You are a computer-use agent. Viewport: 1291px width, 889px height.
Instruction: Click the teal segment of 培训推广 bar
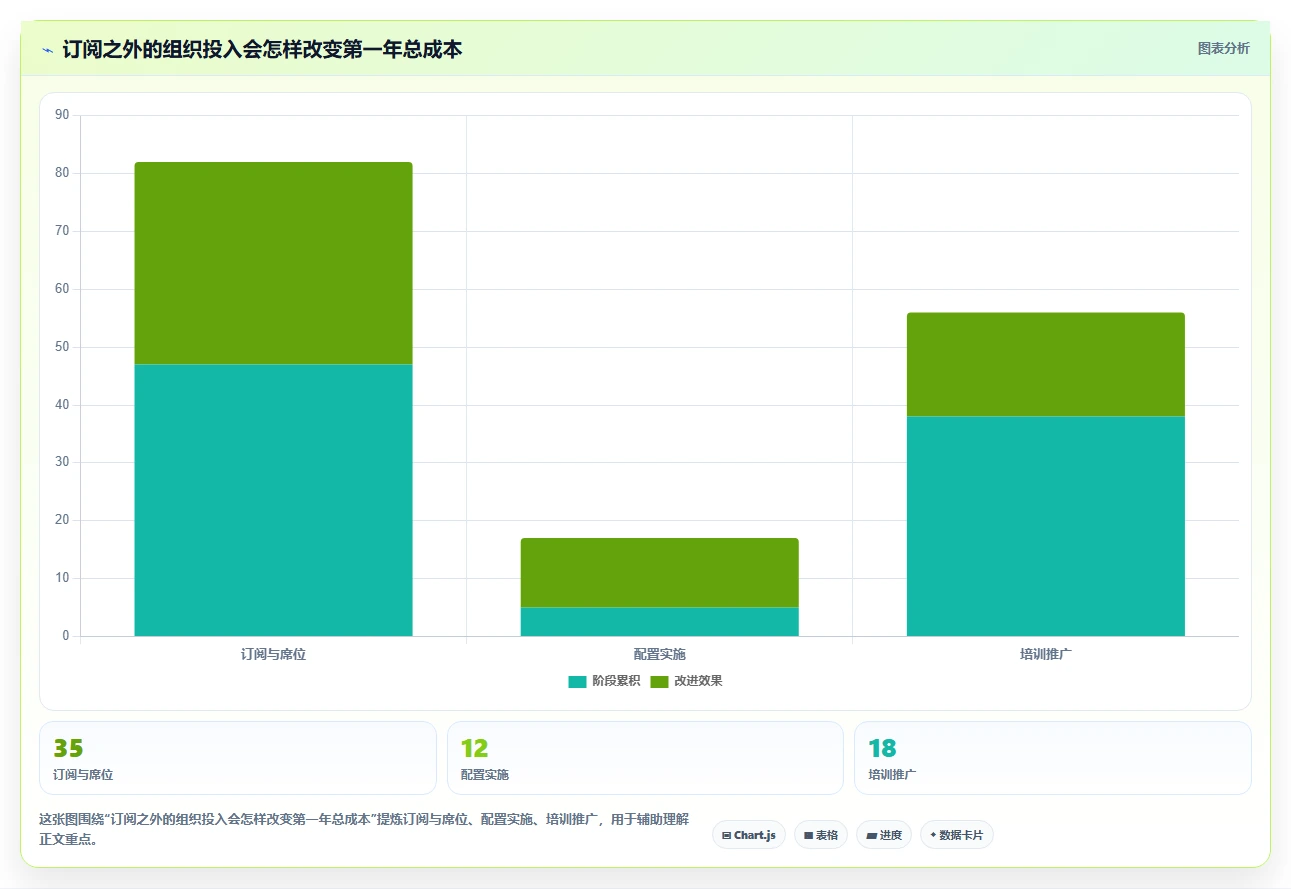[x=1045, y=526]
